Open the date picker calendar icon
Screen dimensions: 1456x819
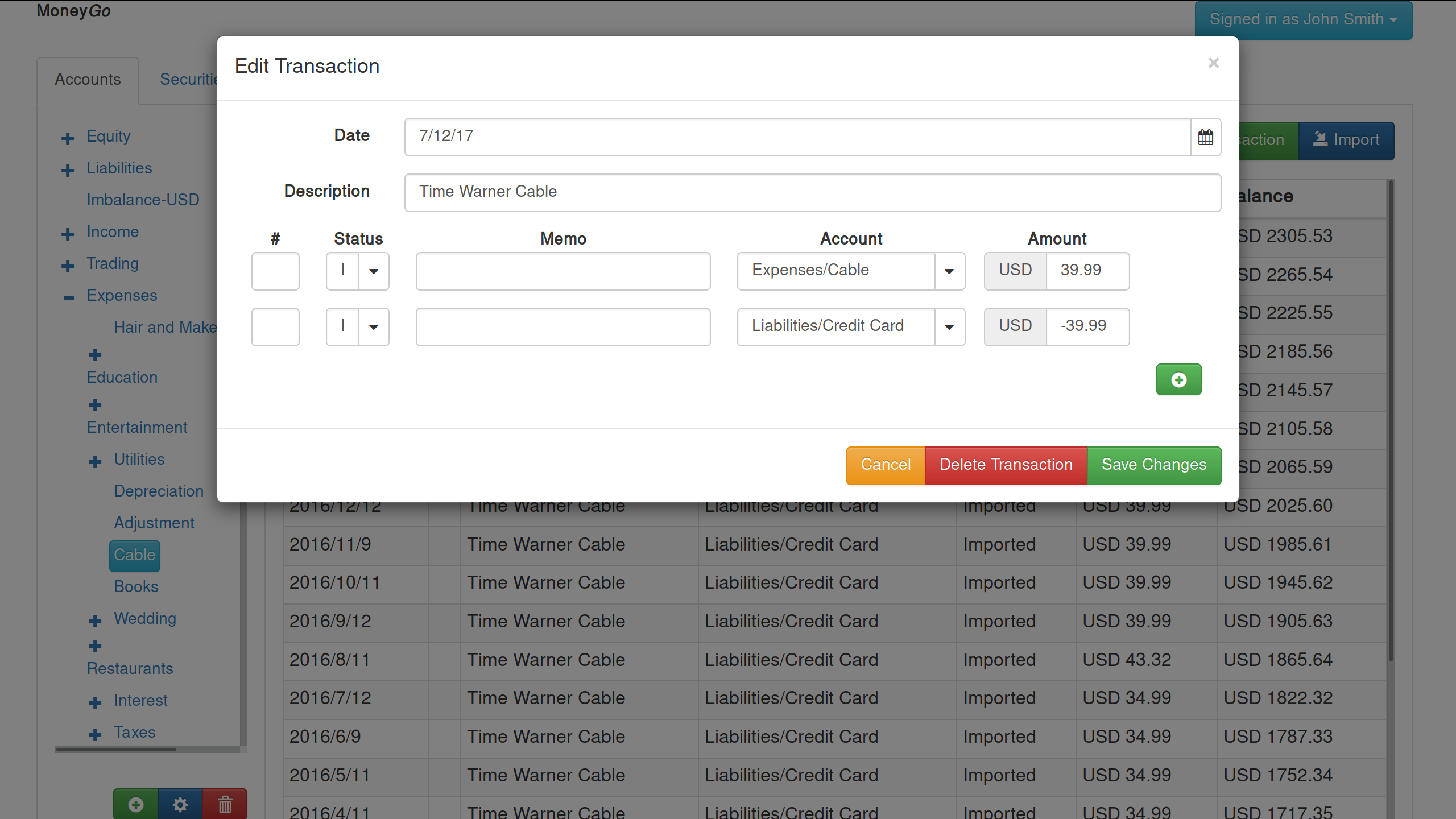tap(1205, 137)
